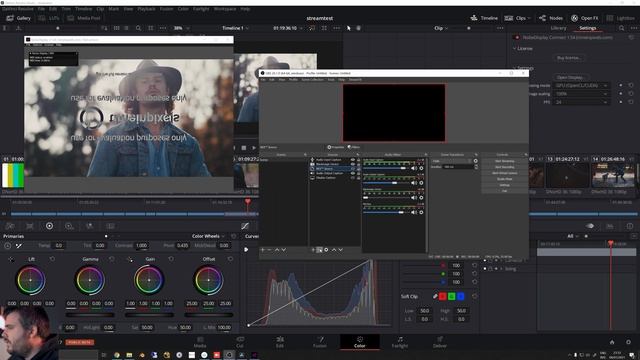The height and width of the screenshot is (360, 640).
Task: Open the Workspace menu
Action: (x=225, y=9)
